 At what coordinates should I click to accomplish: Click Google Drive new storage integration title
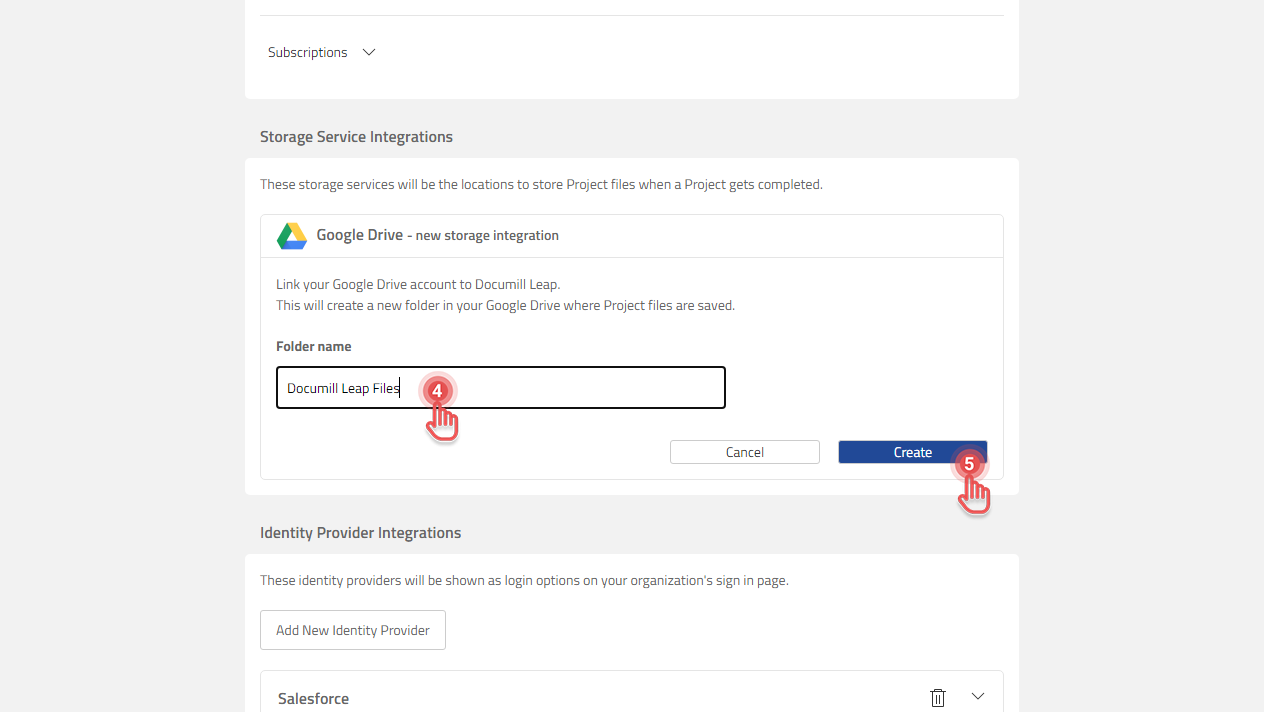(x=437, y=236)
